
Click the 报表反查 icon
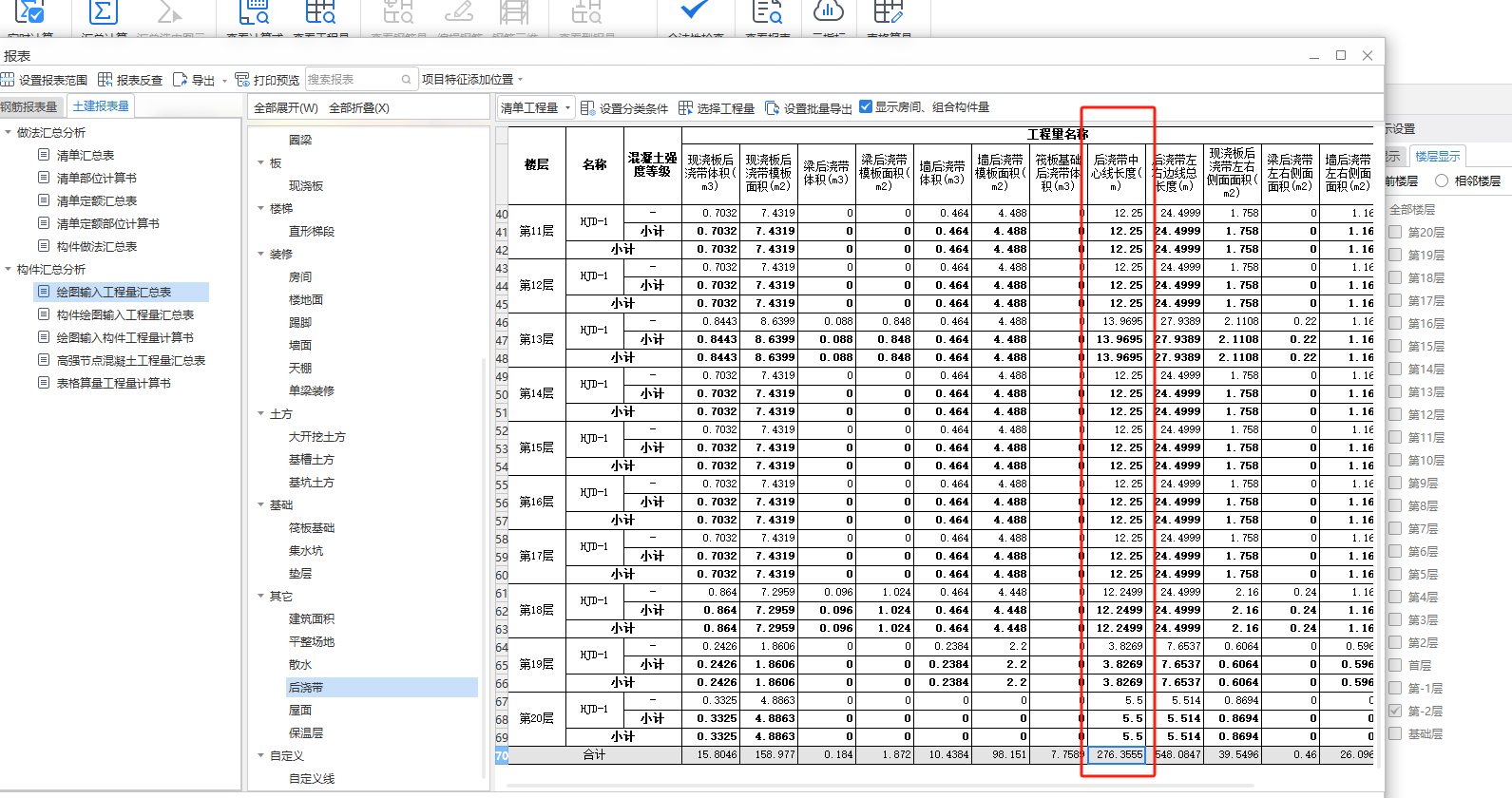[x=105, y=80]
